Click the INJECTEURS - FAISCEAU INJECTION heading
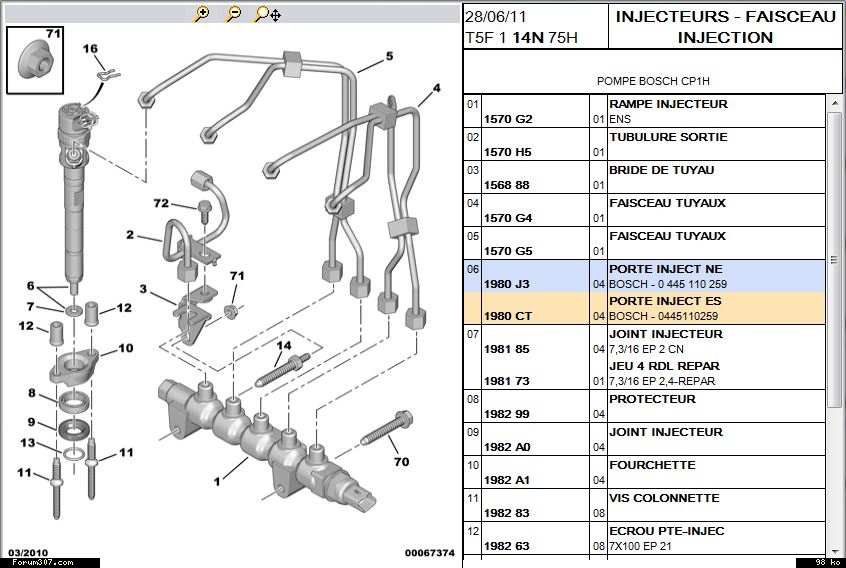846x568 pixels. [725, 27]
